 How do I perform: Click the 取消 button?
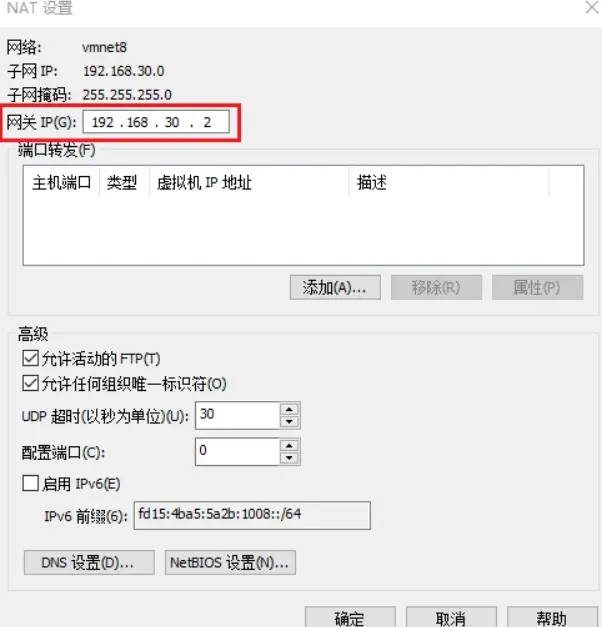pyautogui.click(x=452, y=618)
